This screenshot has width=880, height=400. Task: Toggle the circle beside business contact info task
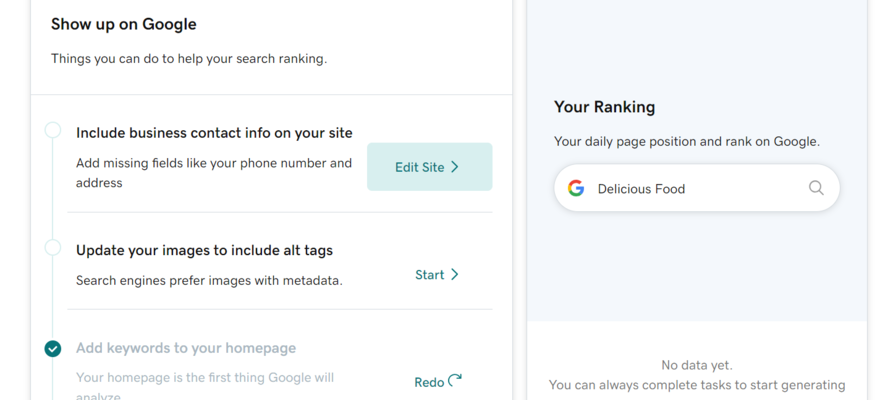pos(53,132)
